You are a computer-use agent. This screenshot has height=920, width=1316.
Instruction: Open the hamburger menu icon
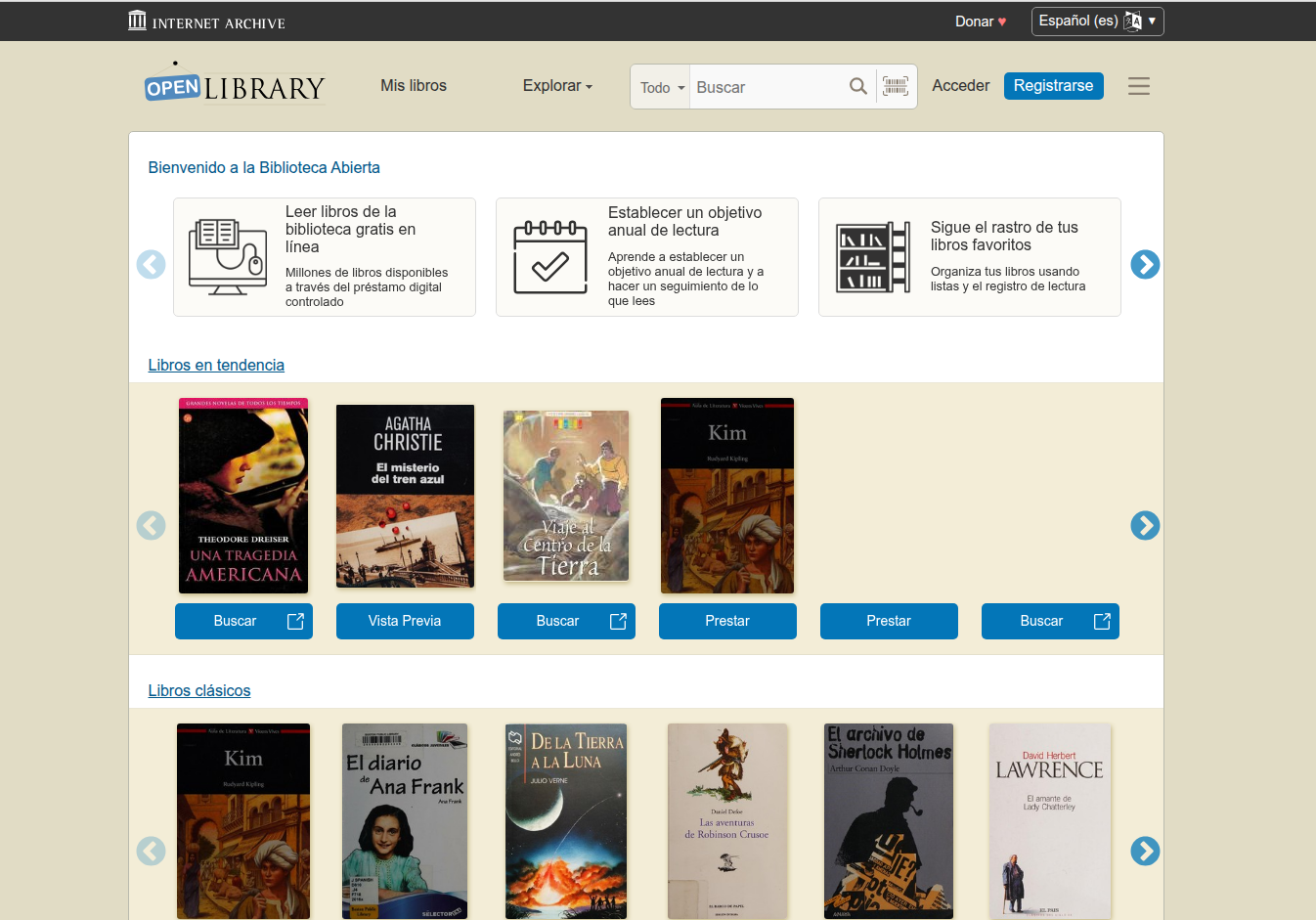[1138, 86]
